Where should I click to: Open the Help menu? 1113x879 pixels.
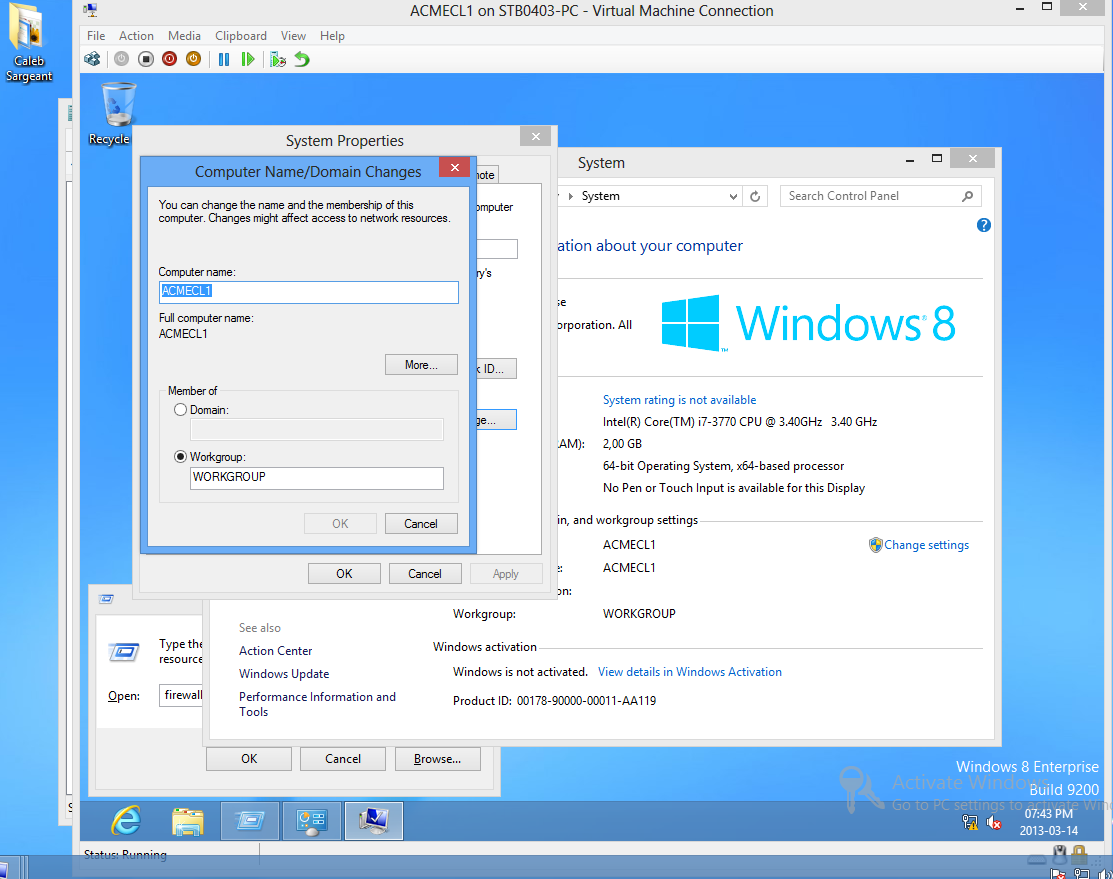pyautogui.click(x=332, y=36)
